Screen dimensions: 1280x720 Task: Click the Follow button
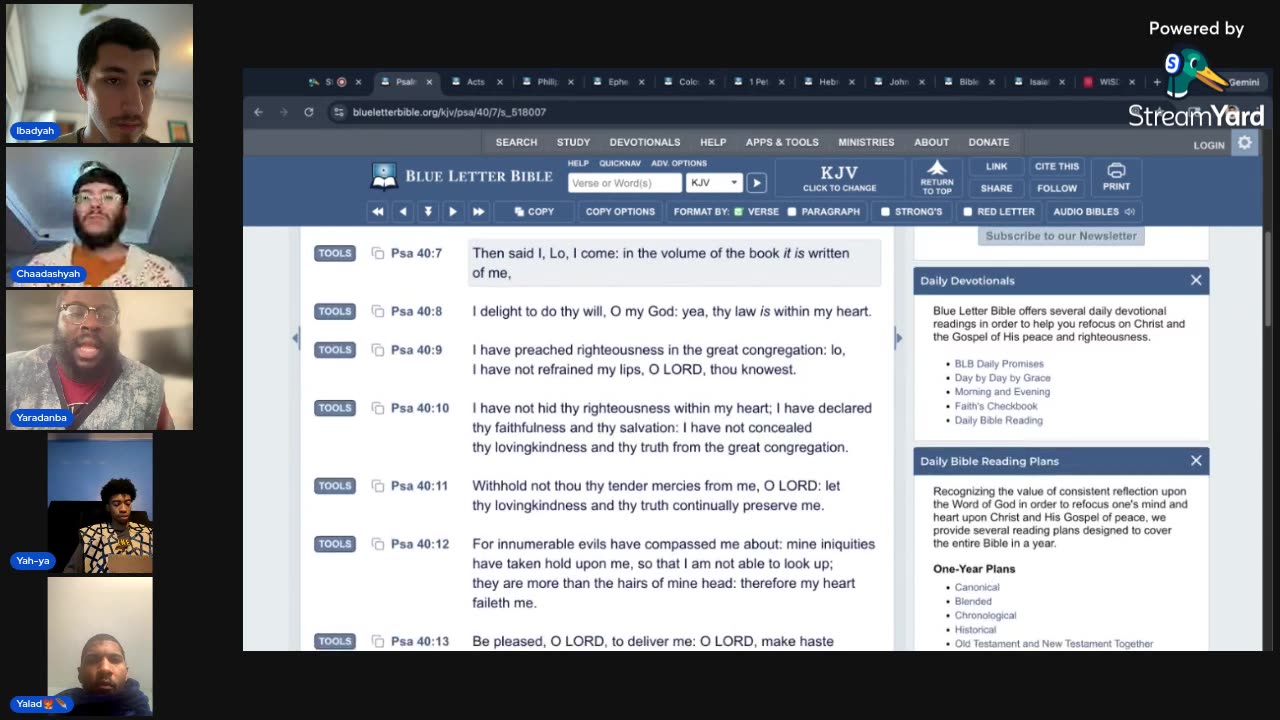point(1057,188)
